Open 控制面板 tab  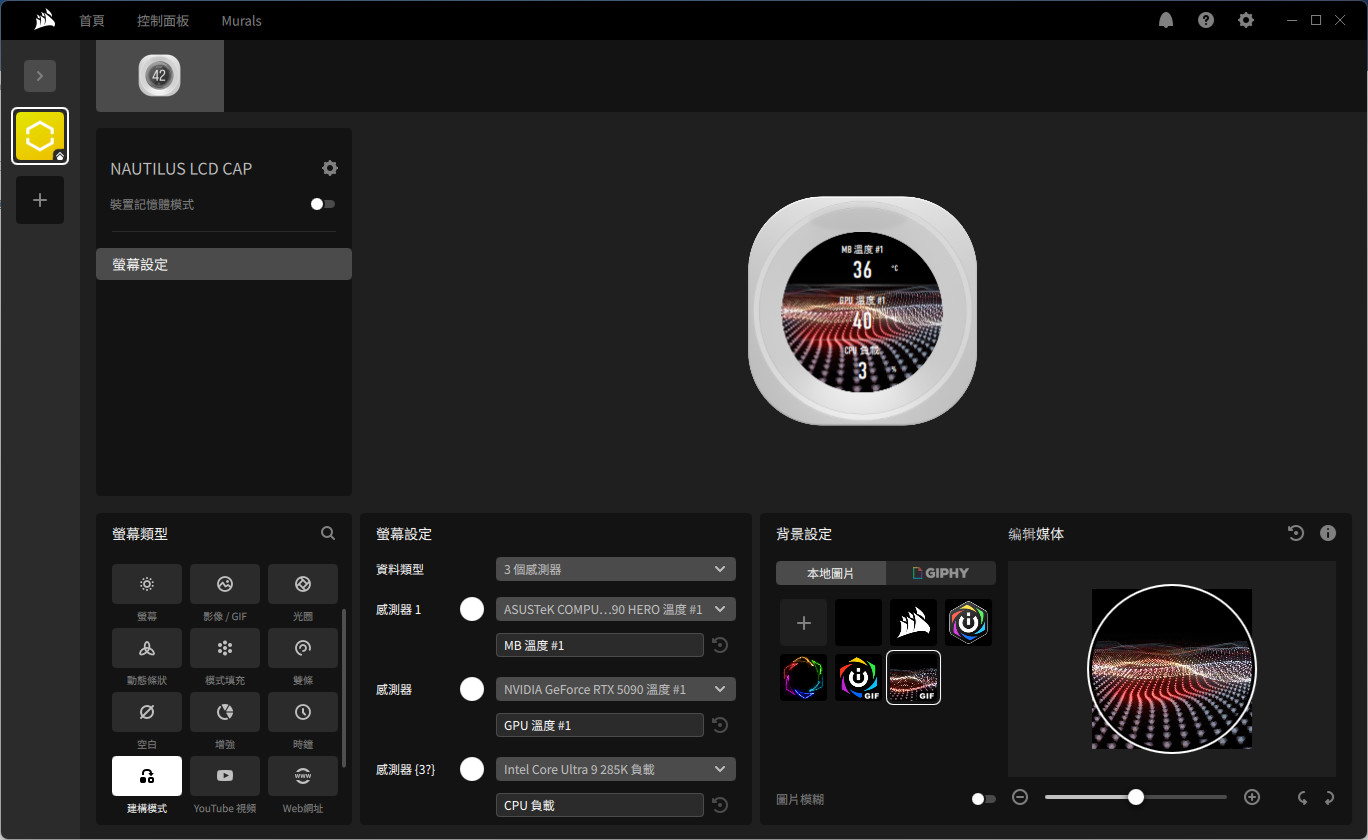163,20
